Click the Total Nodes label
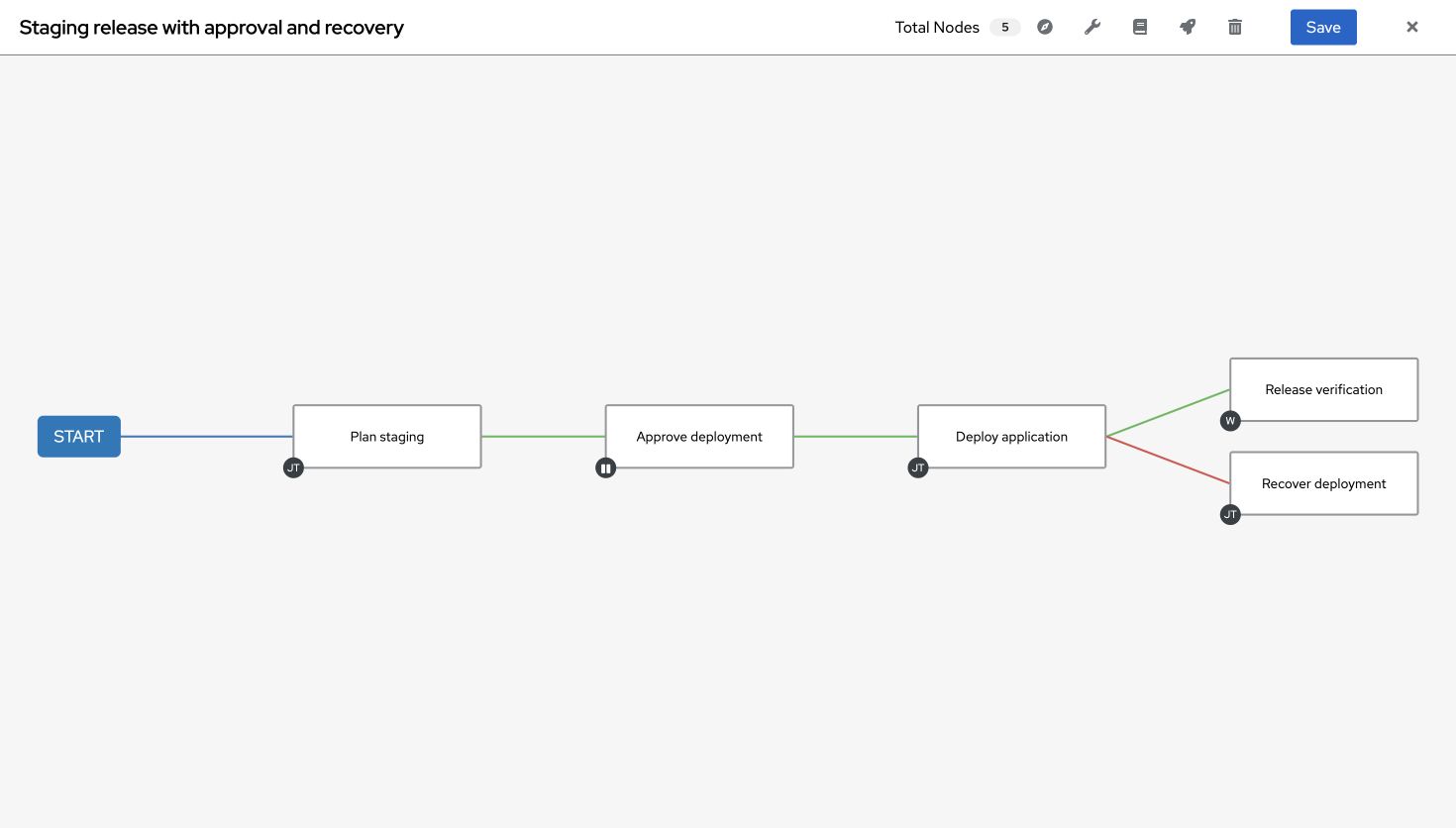1456x828 pixels. pyautogui.click(x=937, y=28)
